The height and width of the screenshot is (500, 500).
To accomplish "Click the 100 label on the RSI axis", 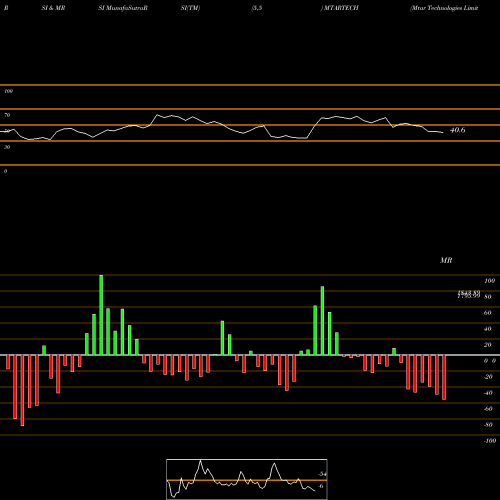I will point(8,91).
